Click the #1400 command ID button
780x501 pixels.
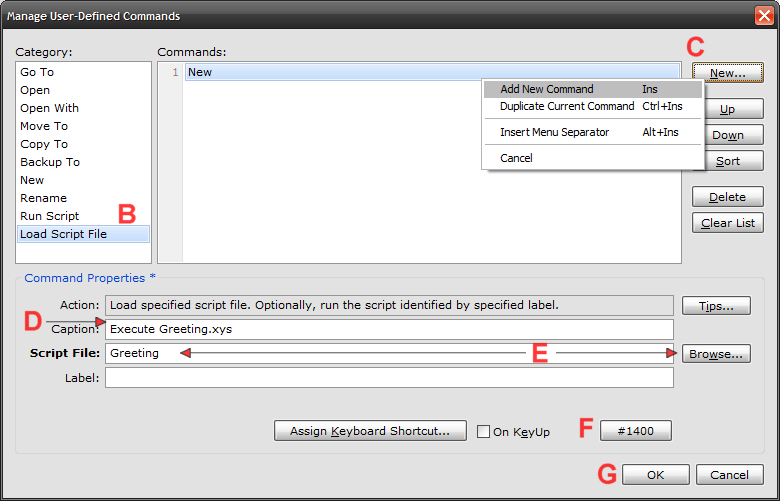[x=636, y=431]
